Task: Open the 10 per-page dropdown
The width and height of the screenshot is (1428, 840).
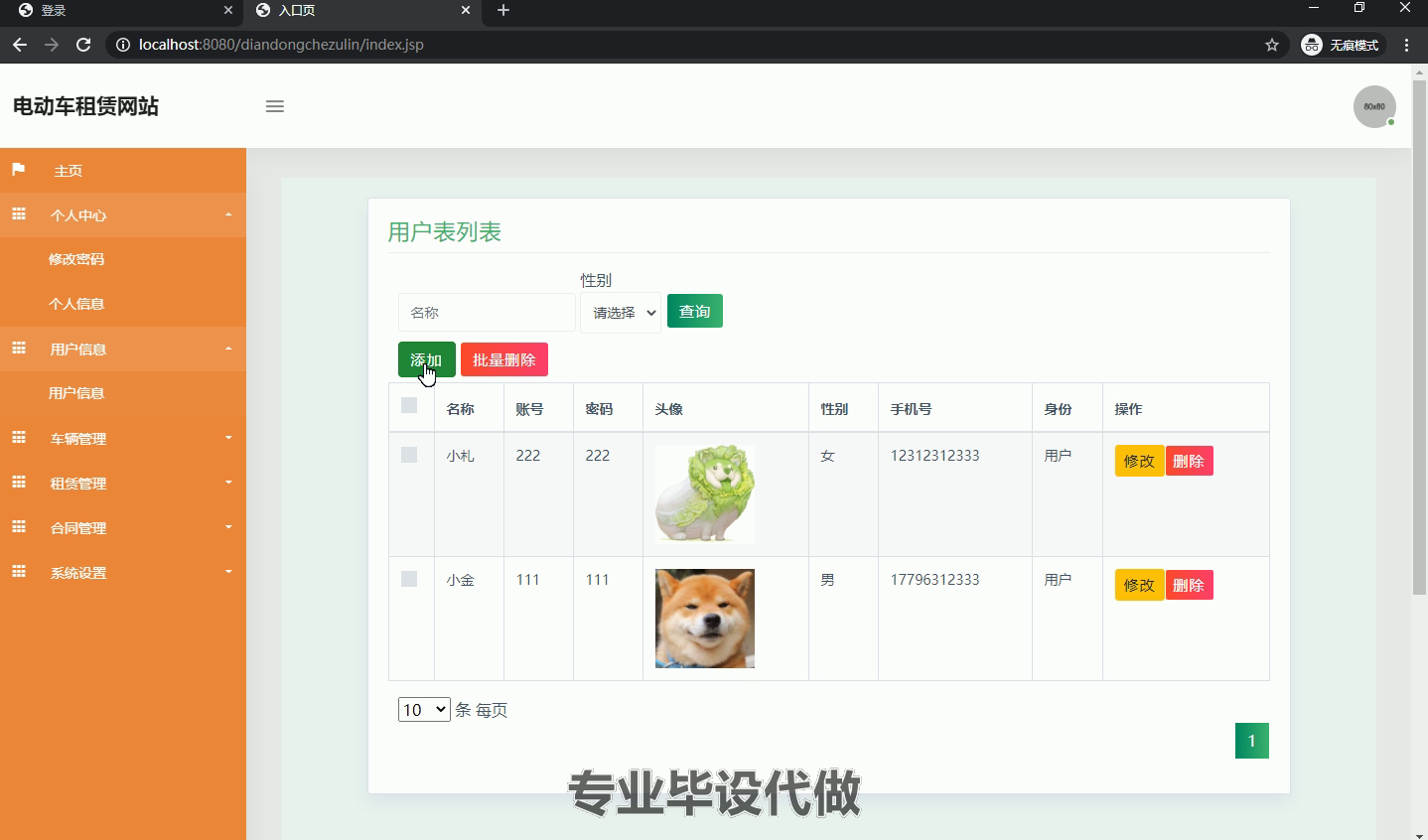Action: (x=424, y=710)
